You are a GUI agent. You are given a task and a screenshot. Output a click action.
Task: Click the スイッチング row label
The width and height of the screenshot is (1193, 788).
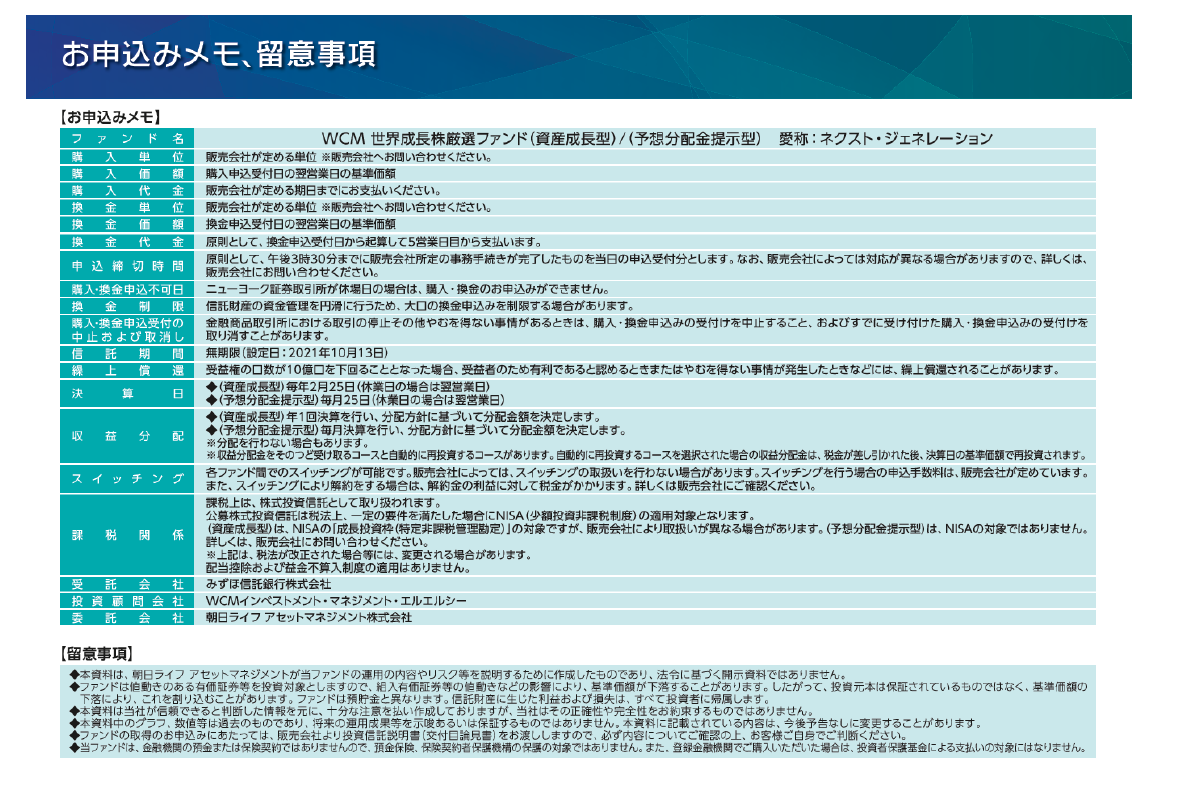tap(127, 478)
